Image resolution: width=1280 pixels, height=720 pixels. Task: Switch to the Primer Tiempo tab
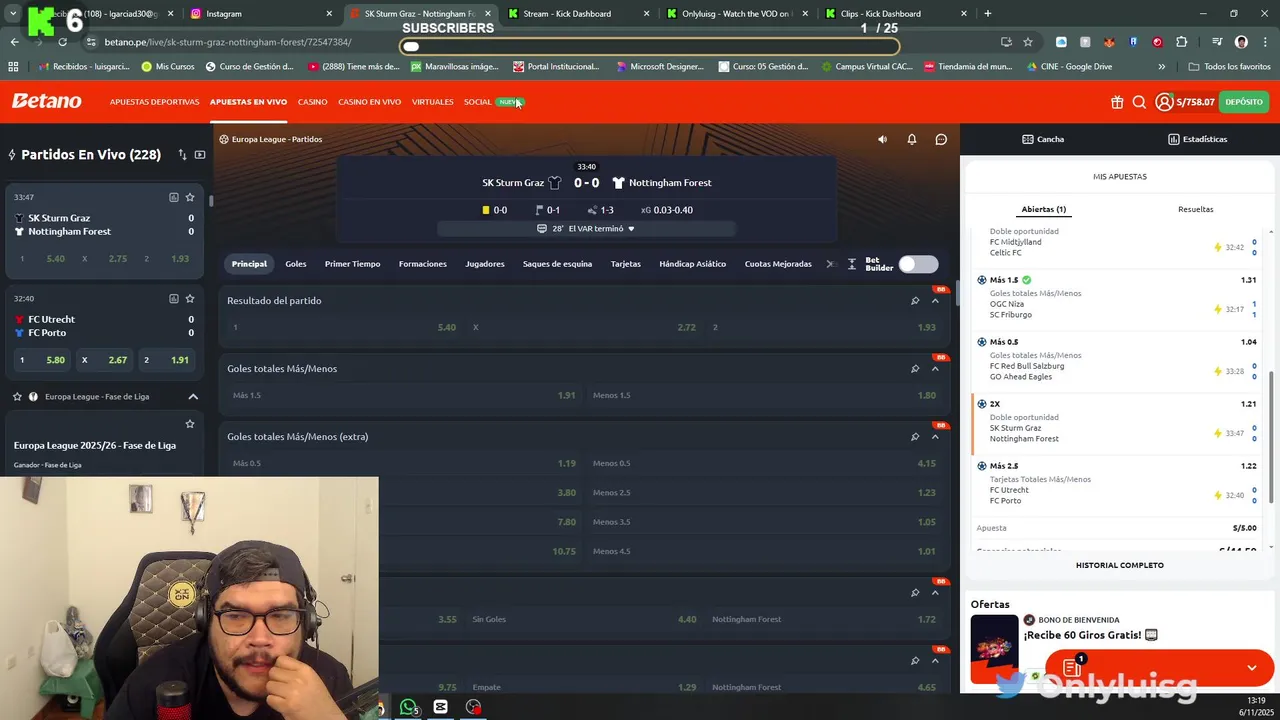(352, 264)
